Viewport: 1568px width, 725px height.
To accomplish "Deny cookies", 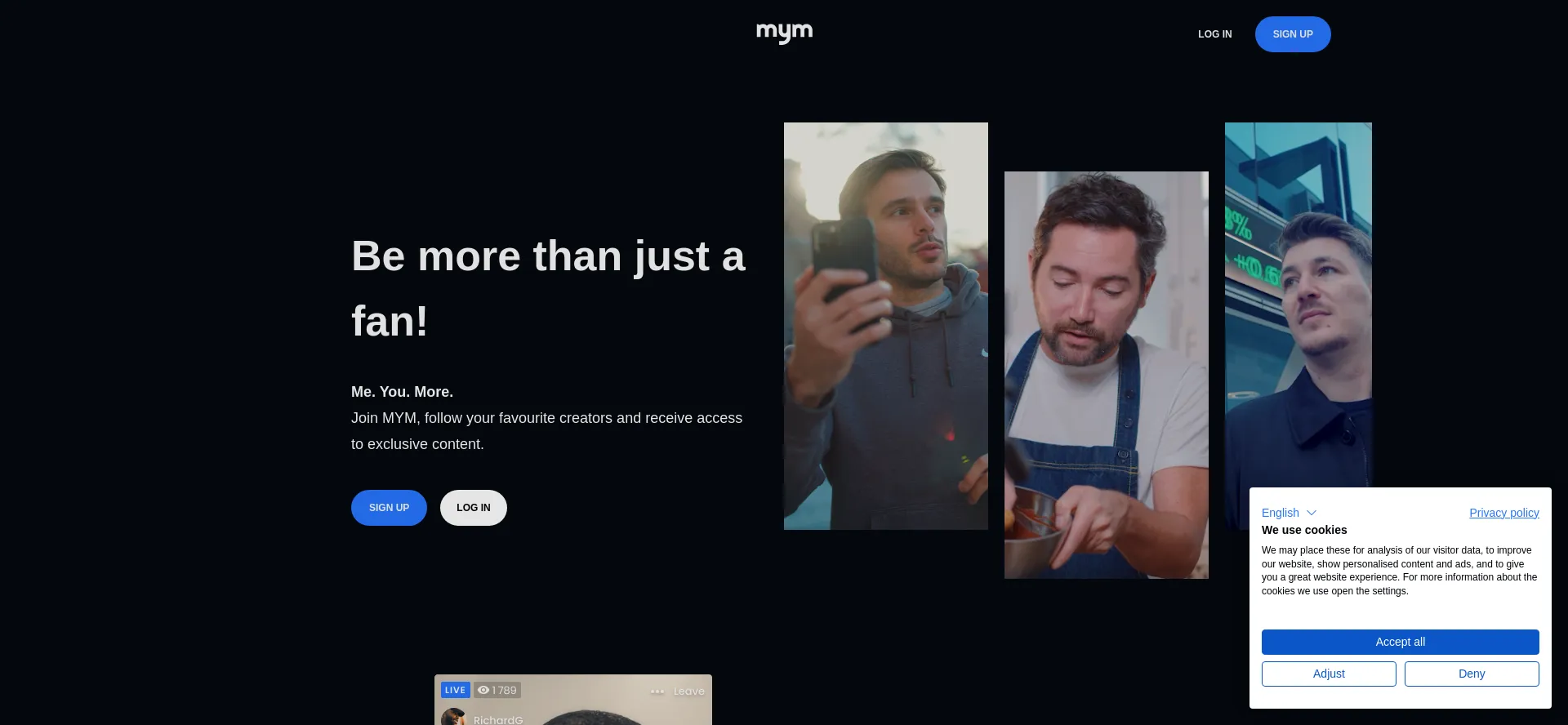I will [1472, 674].
